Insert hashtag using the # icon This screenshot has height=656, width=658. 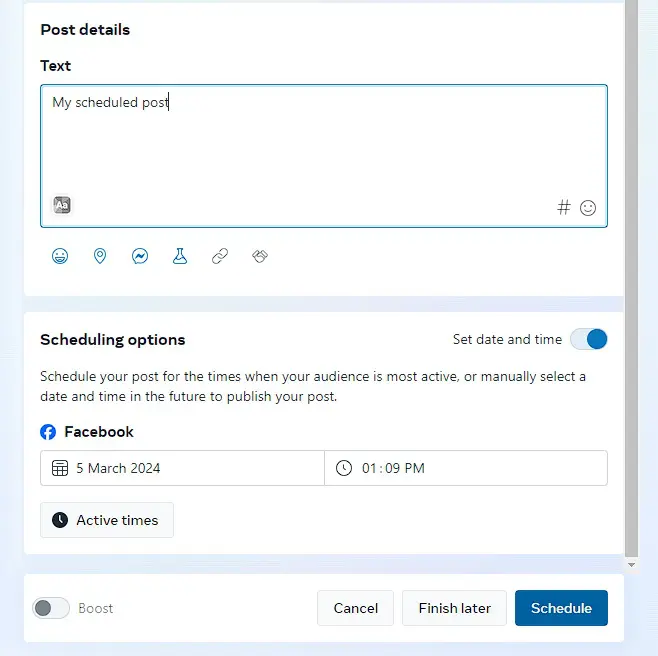564,207
